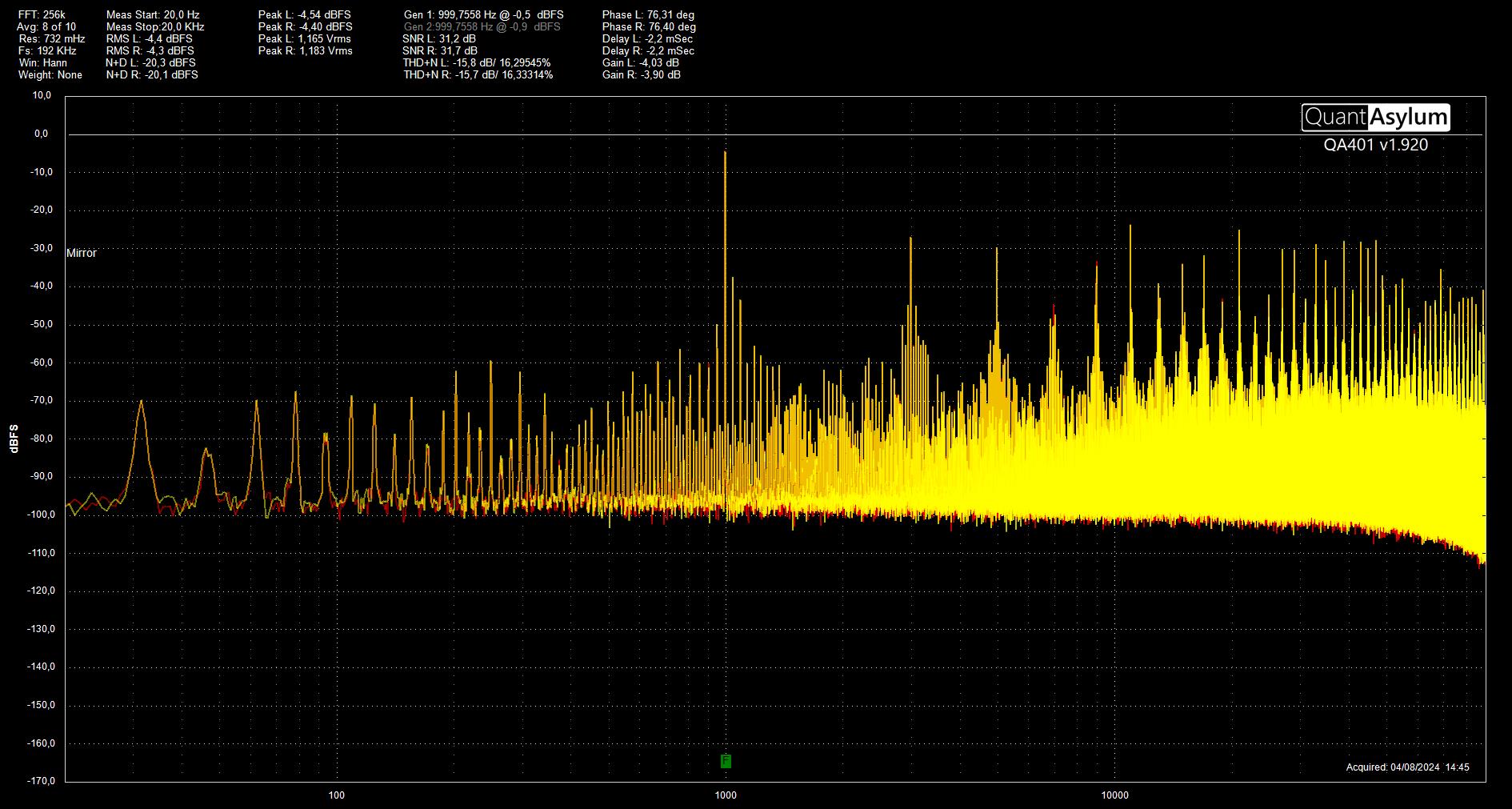Click the 'THD+N L: -15,8 dB' readout

tap(477, 62)
